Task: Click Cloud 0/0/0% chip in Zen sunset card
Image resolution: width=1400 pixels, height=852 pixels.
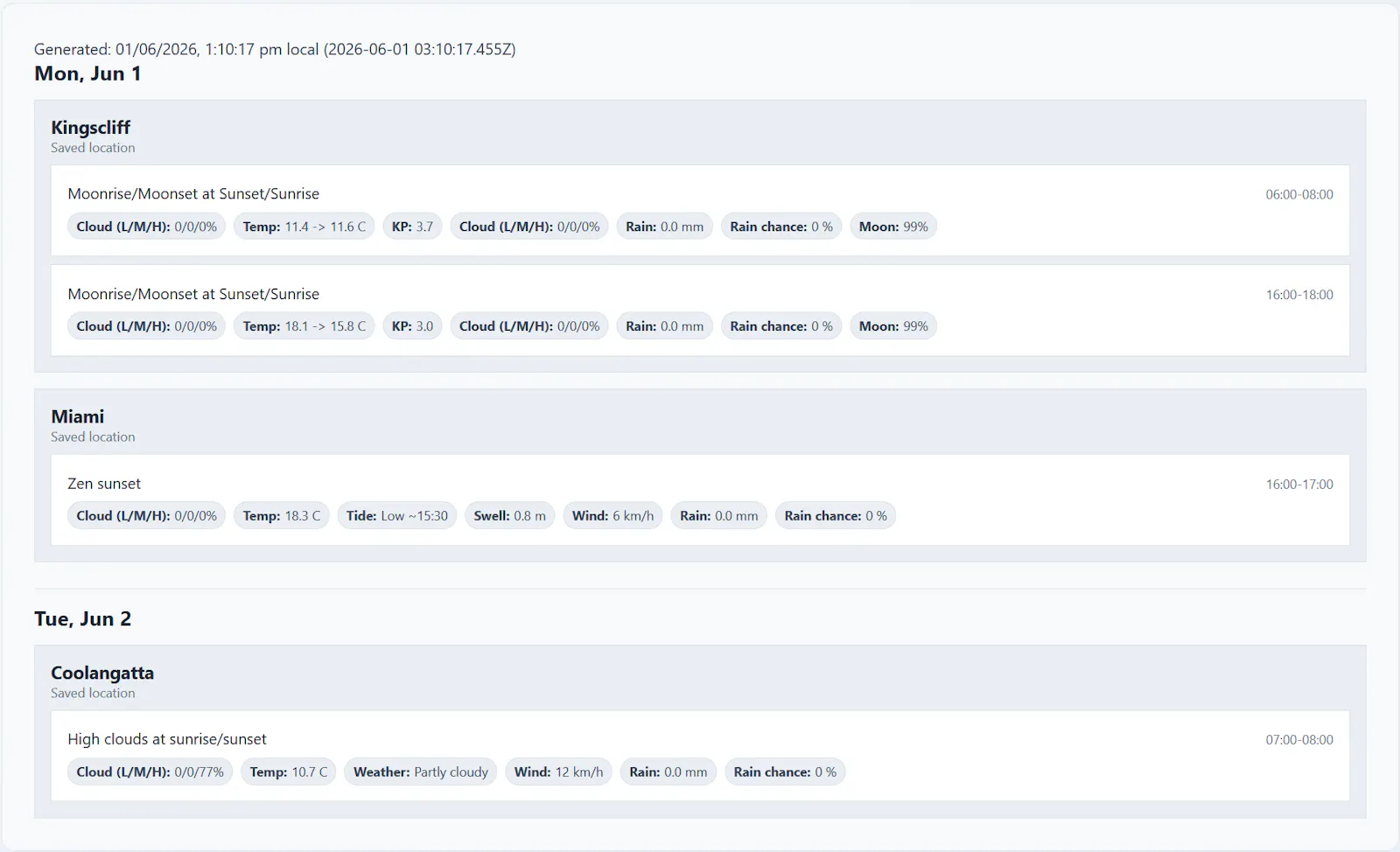Action: pos(146,516)
